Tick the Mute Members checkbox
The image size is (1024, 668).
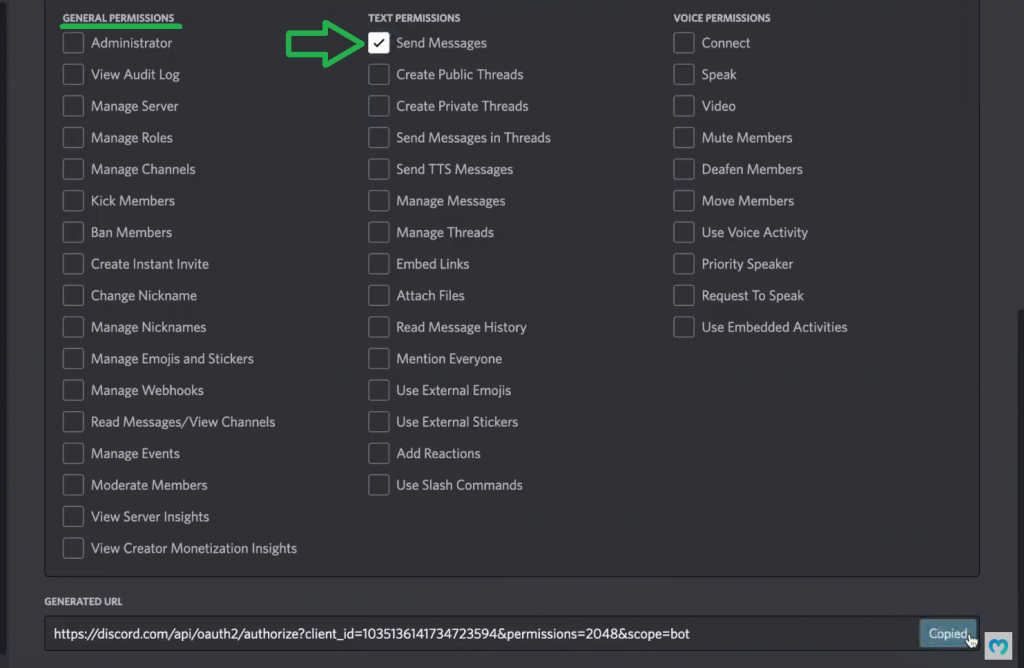coord(684,138)
